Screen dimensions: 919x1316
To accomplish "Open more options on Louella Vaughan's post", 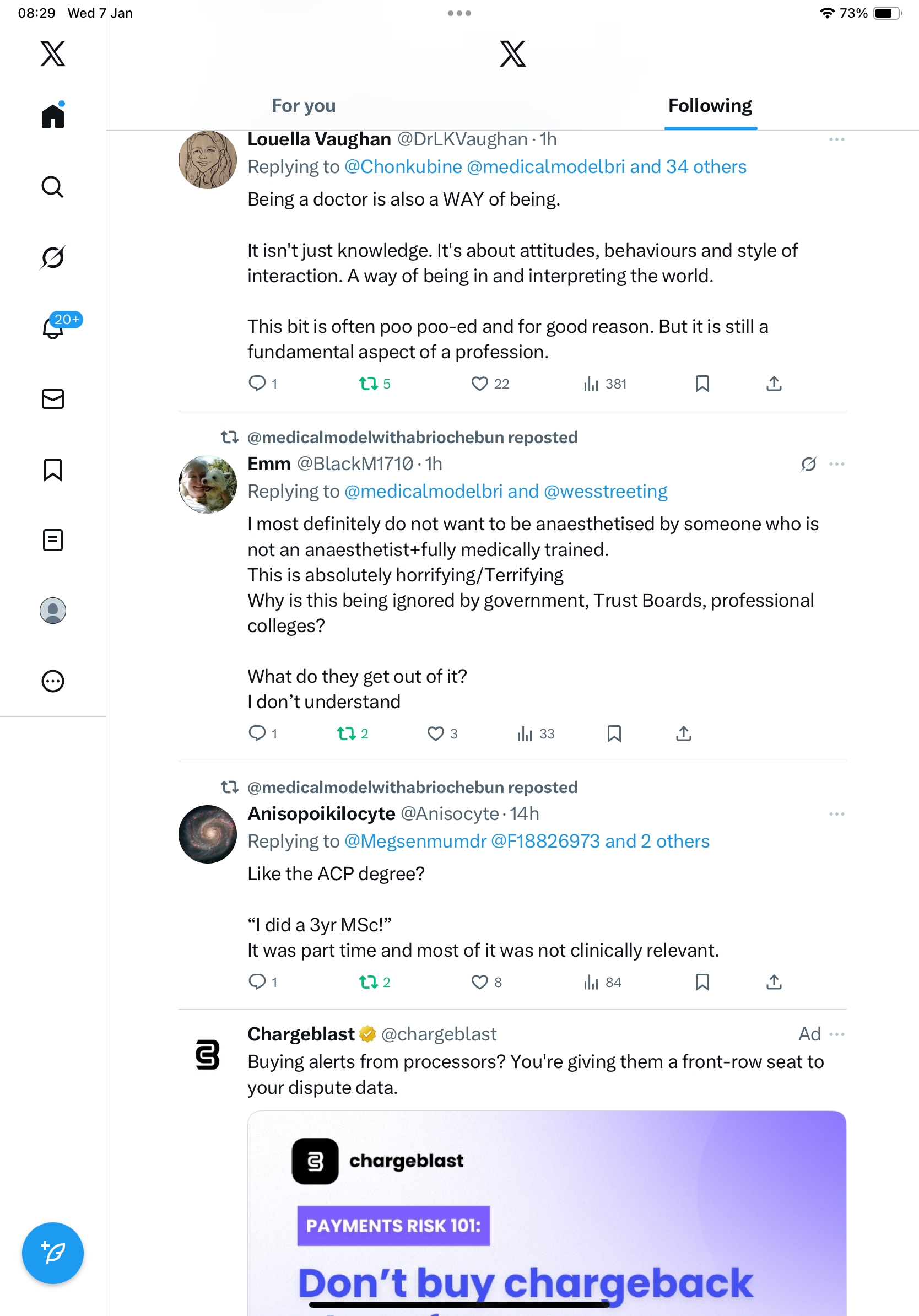I will click(836, 139).
